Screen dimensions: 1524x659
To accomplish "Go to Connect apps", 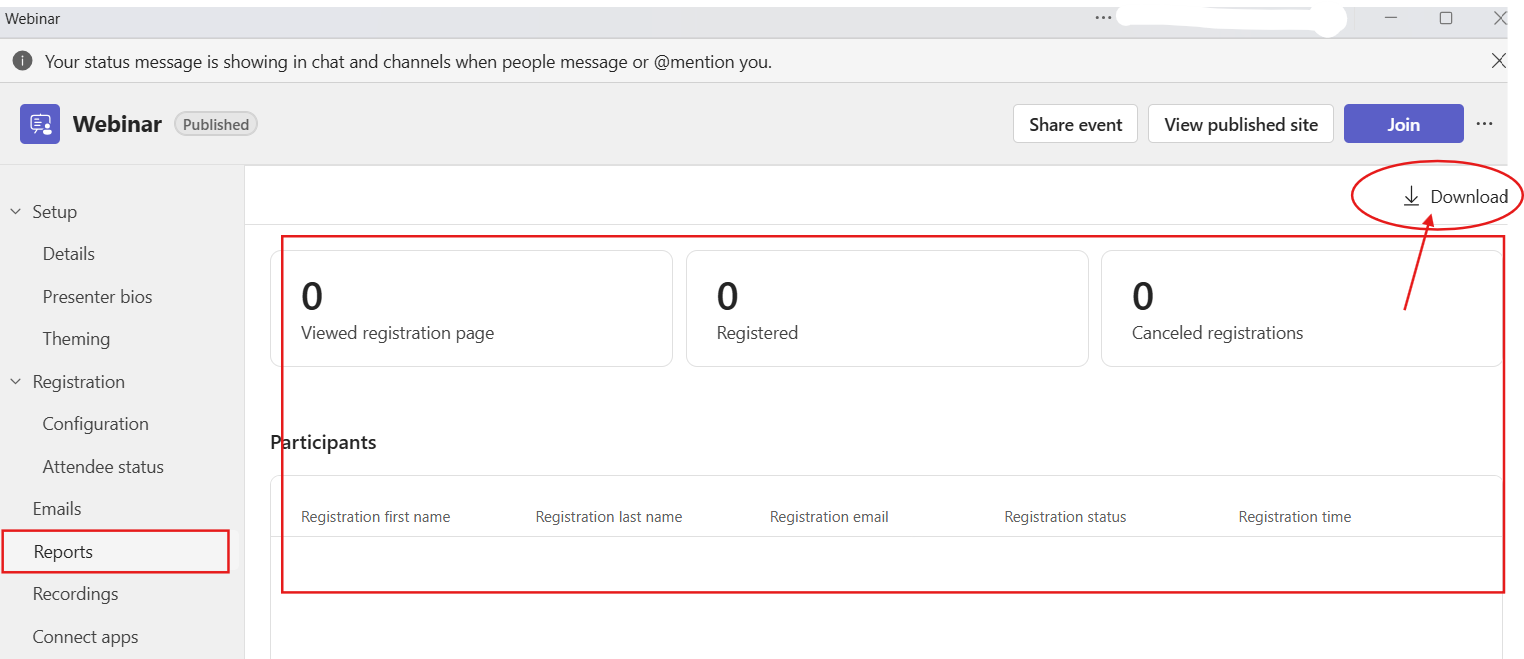I will pyautogui.click(x=85, y=637).
